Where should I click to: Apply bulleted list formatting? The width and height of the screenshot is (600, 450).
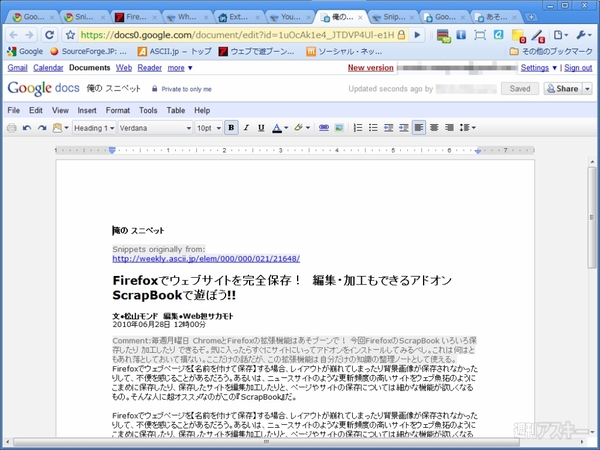pyautogui.click(x=373, y=128)
